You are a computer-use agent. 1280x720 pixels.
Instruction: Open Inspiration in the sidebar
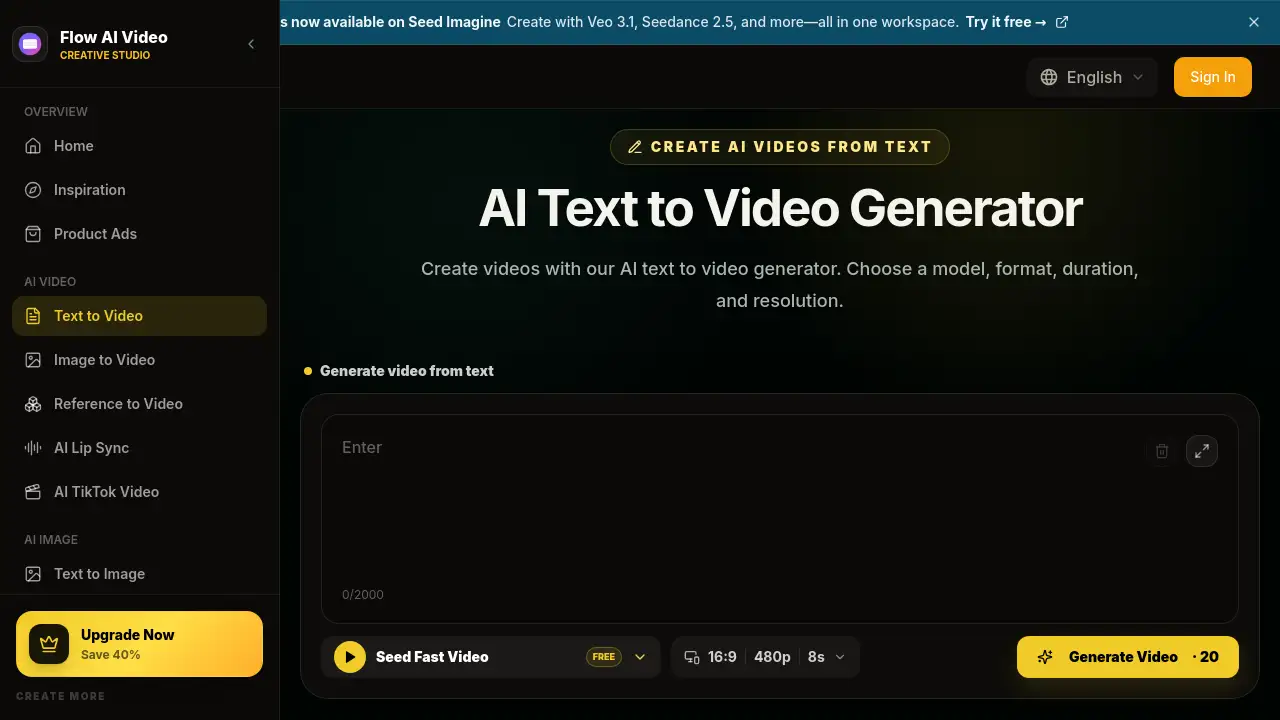click(x=139, y=190)
